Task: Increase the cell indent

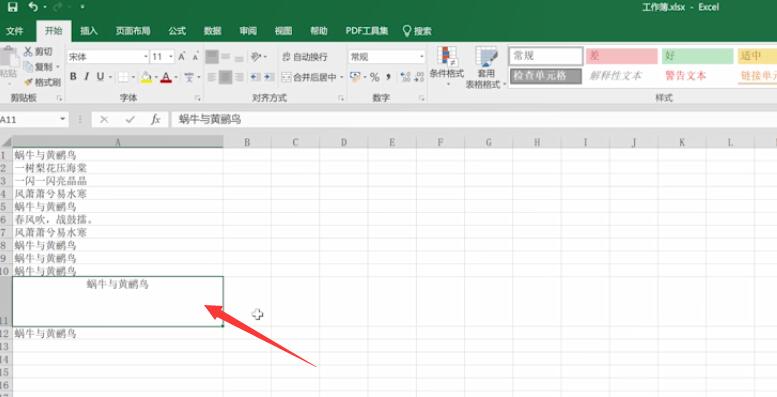Action: pos(269,77)
